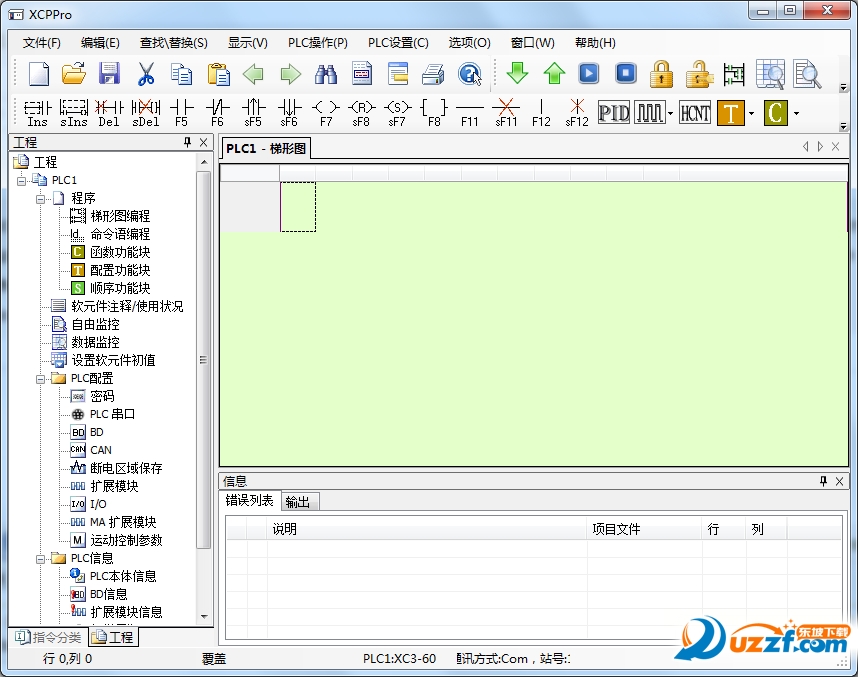This screenshot has height=677, width=858.
Task: Click the green right arrow icon
Action: [x=291, y=74]
